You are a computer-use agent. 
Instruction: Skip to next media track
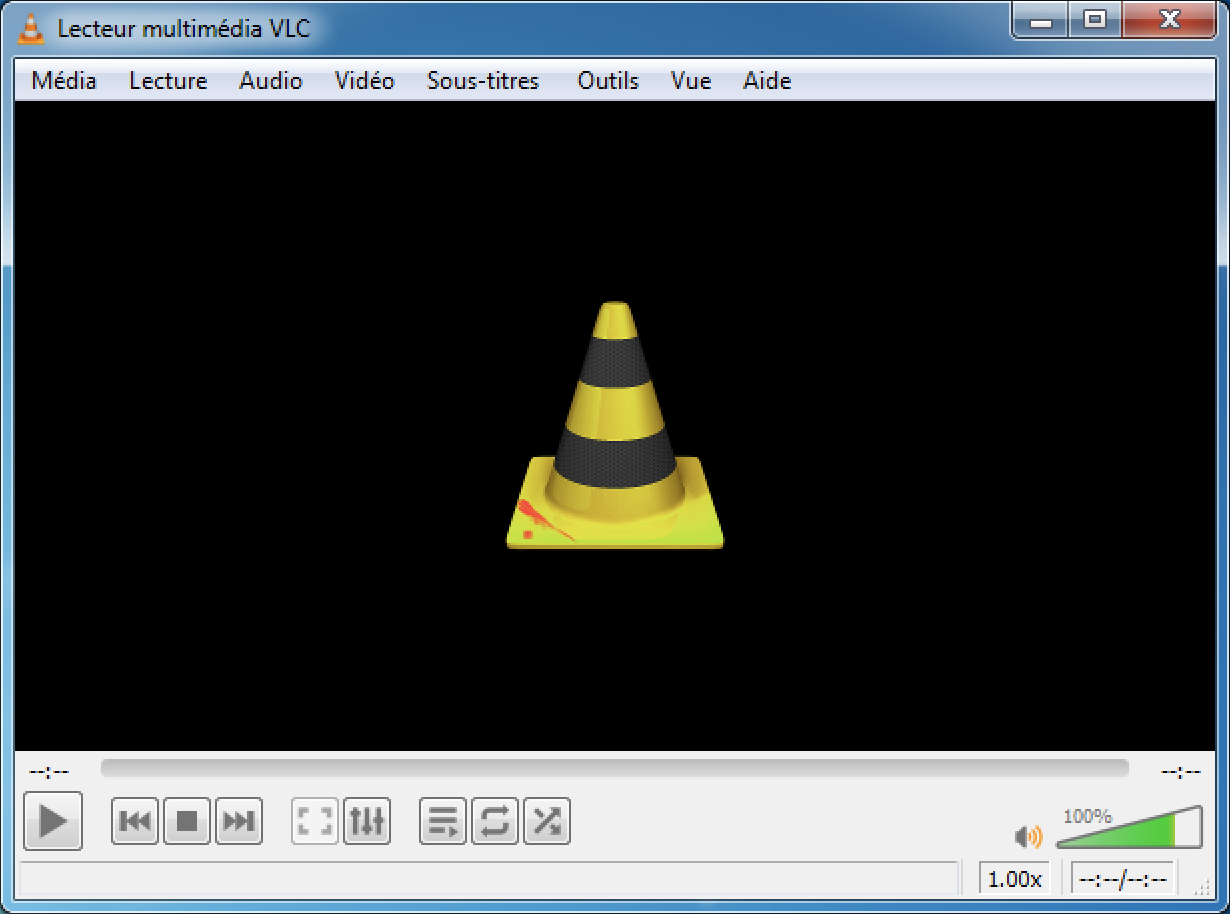239,822
